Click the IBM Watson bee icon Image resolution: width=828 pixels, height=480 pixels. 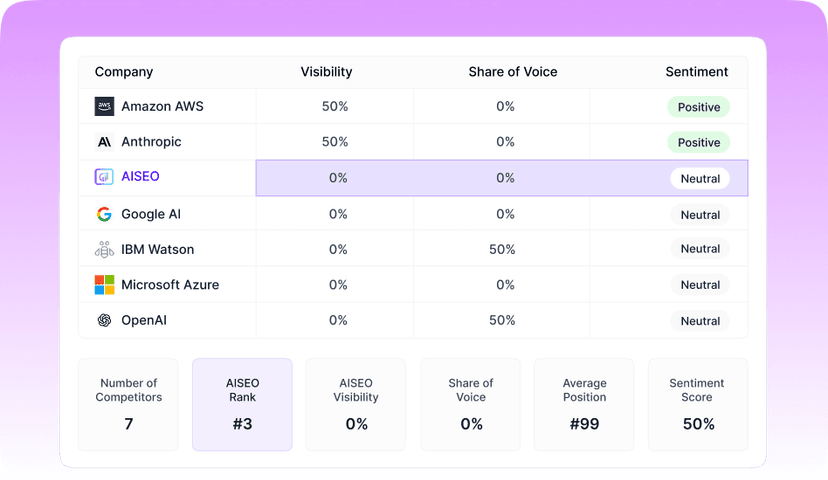click(x=104, y=249)
